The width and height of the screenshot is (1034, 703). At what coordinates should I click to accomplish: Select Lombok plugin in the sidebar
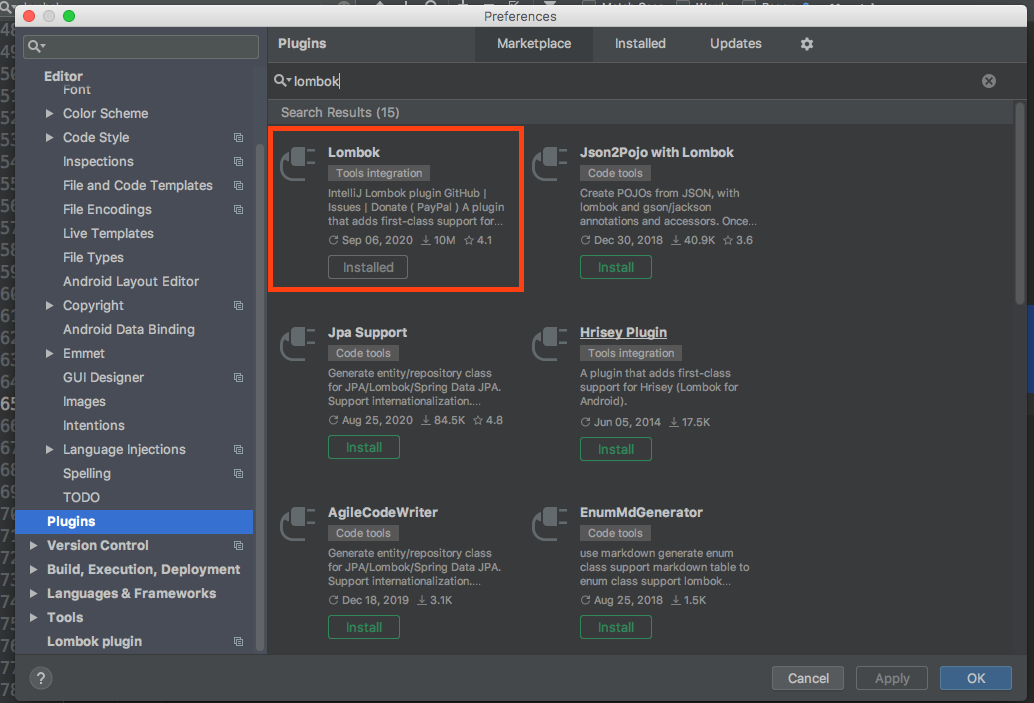point(93,641)
